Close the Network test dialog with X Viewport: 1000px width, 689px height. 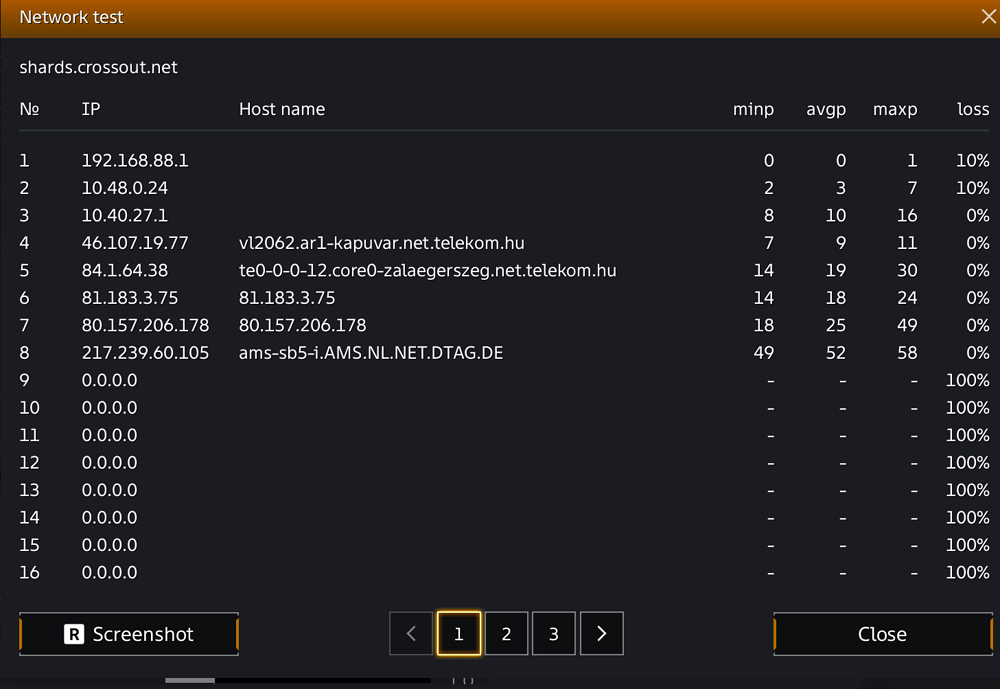(989, 17)
